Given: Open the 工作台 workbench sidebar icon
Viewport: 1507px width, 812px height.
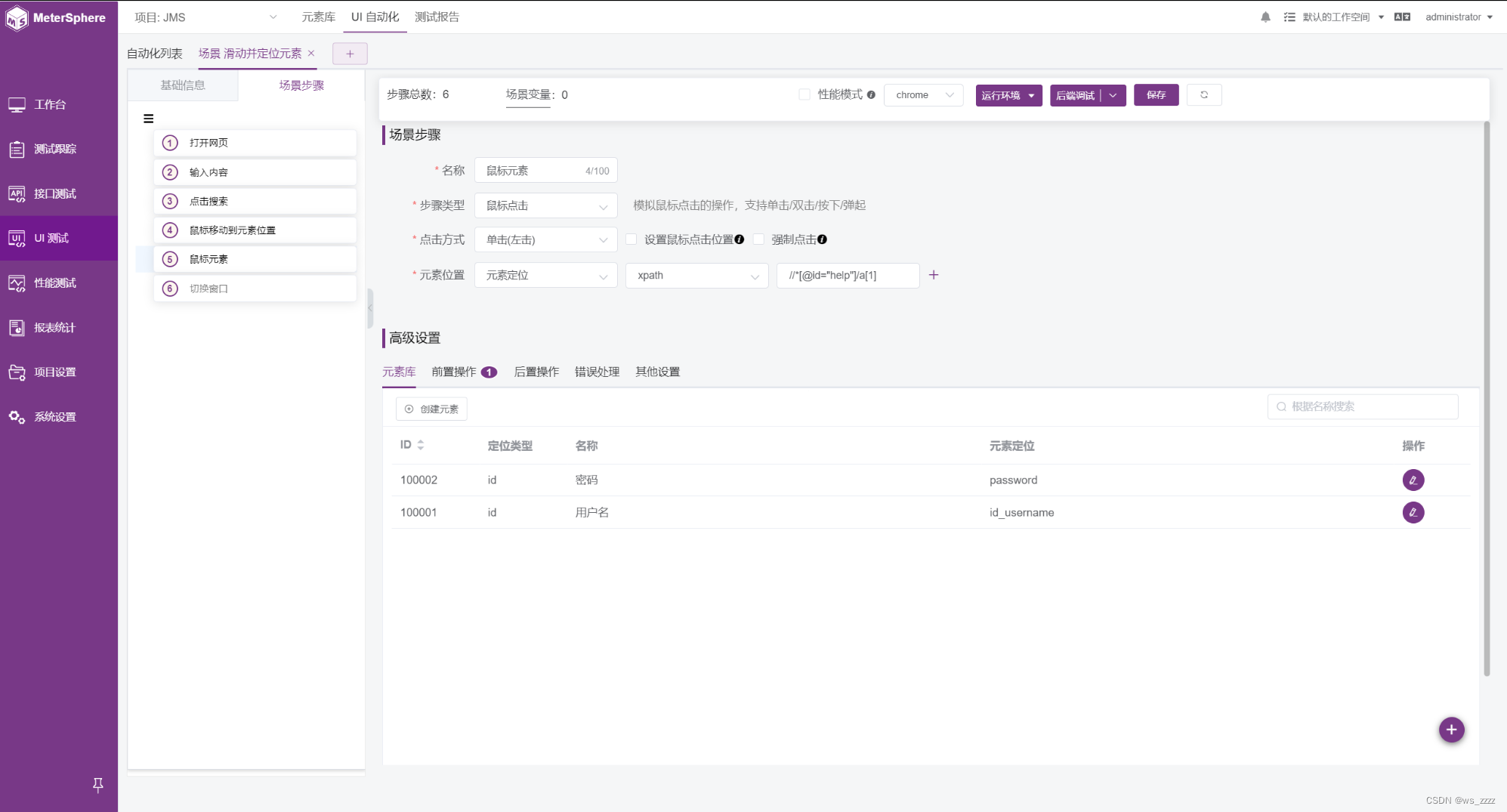Looking at the screenshot, I should (17, 105).
